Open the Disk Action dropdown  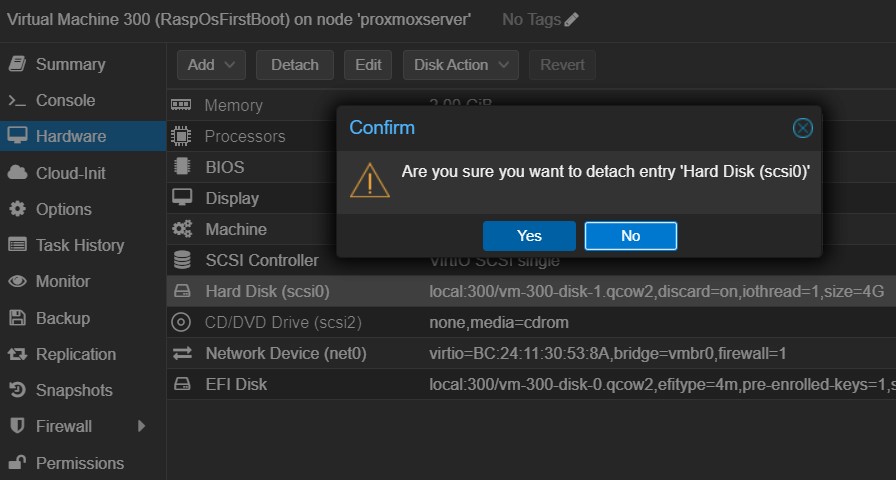(x=461, y=65)
